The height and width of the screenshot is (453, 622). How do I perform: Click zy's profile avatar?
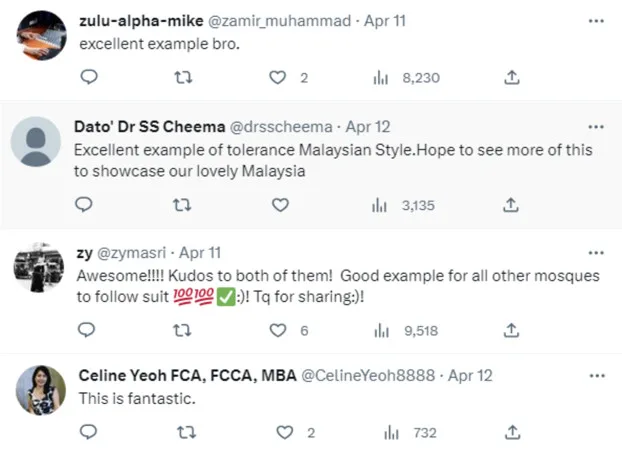40,264
